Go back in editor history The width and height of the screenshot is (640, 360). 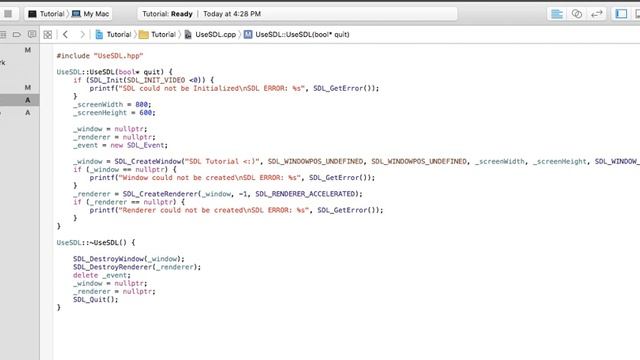tap(65, 35)
